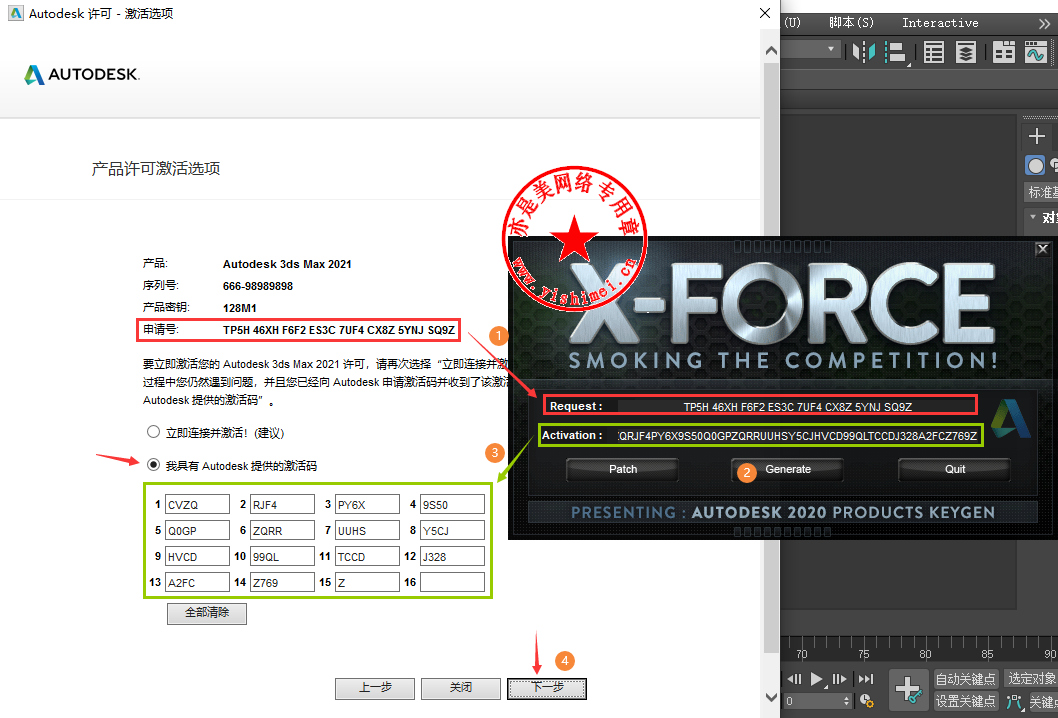Click the Quit button in X-Force
Viewport: 1058px width, 718px height.
[x=954, y=469]
